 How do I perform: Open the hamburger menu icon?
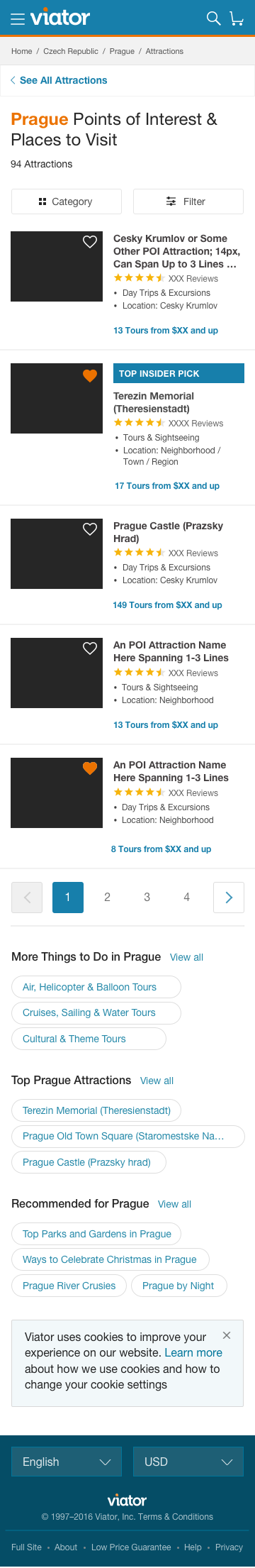click(x=18, y=18)
